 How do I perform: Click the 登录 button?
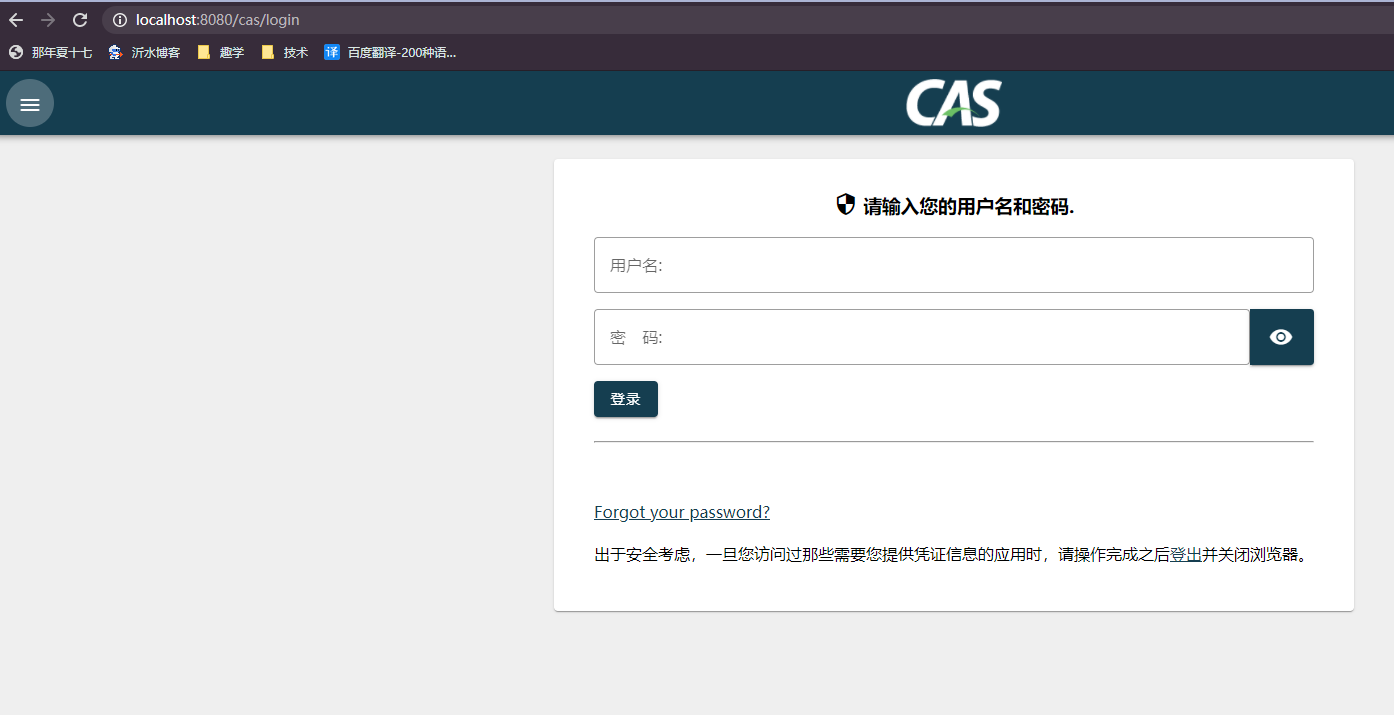626,399
